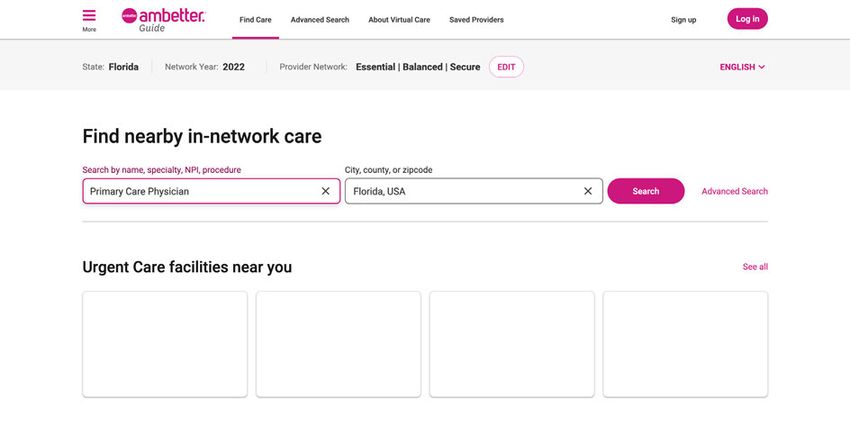This screenshot has height=445, width=850.
Task: Click the Sign up link
Action: (683, 20)
